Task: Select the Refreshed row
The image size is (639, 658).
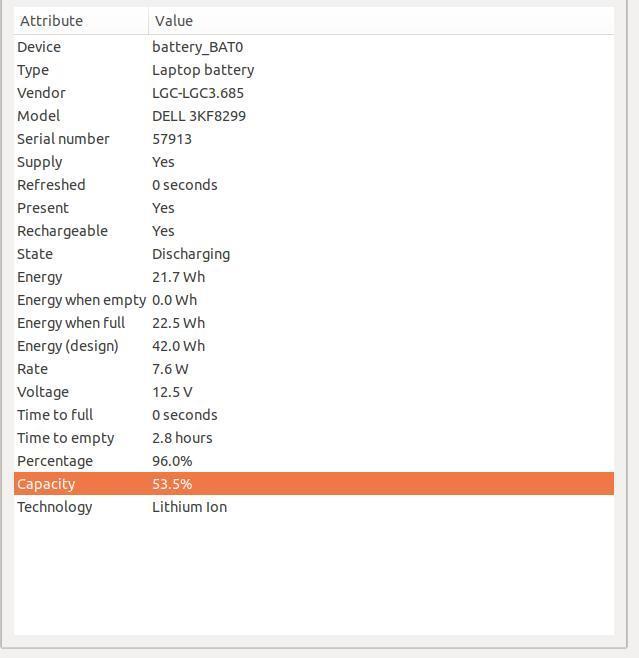Action: 314,185
